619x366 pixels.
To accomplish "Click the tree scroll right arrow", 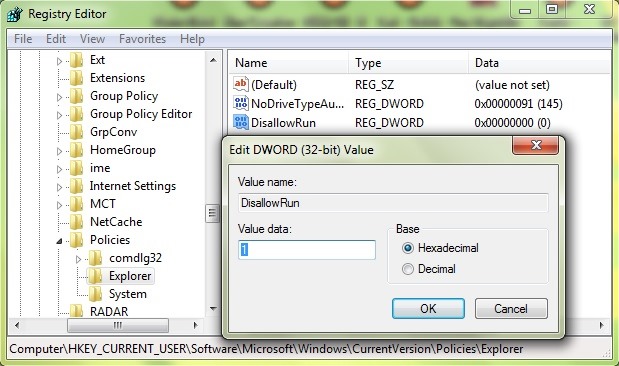I will pos(195,325).
